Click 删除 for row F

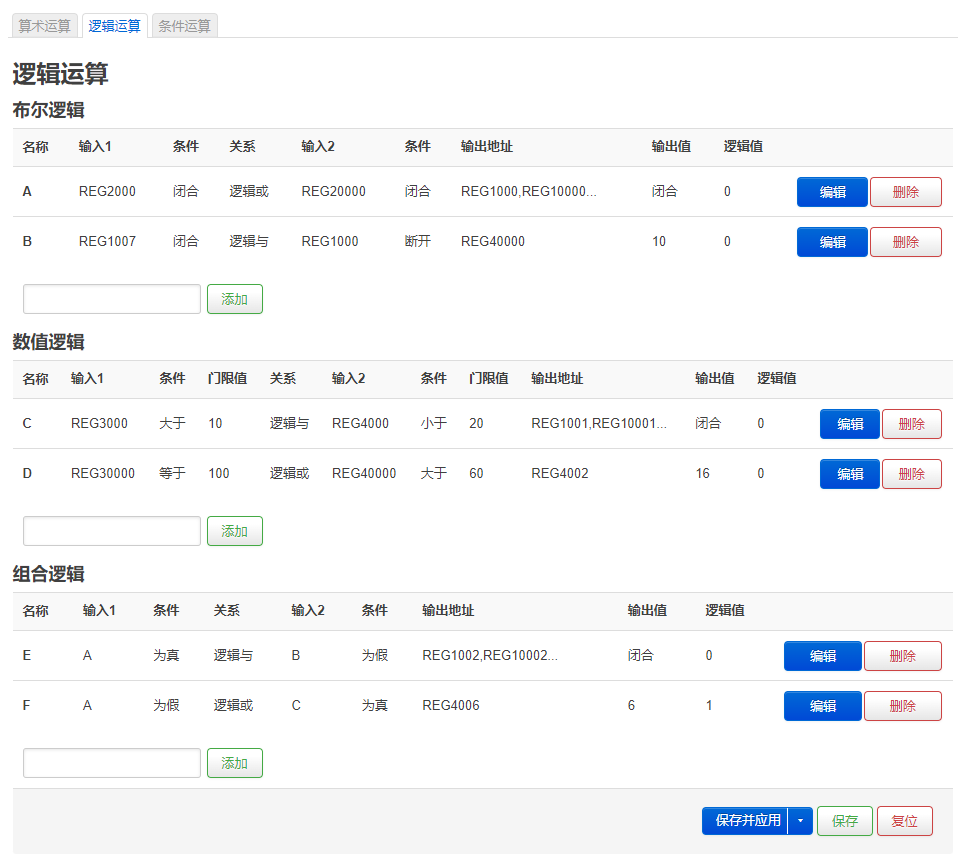point(903,706)
